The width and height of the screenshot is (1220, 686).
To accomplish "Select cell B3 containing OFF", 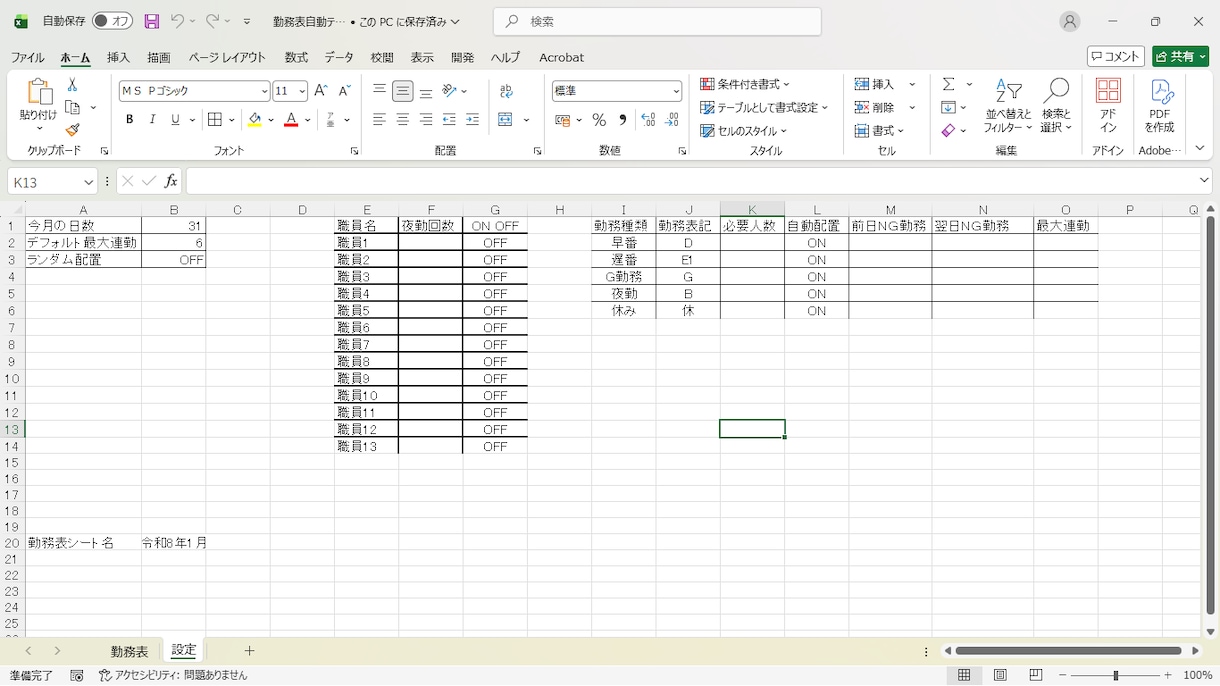I will coord(173,260).
